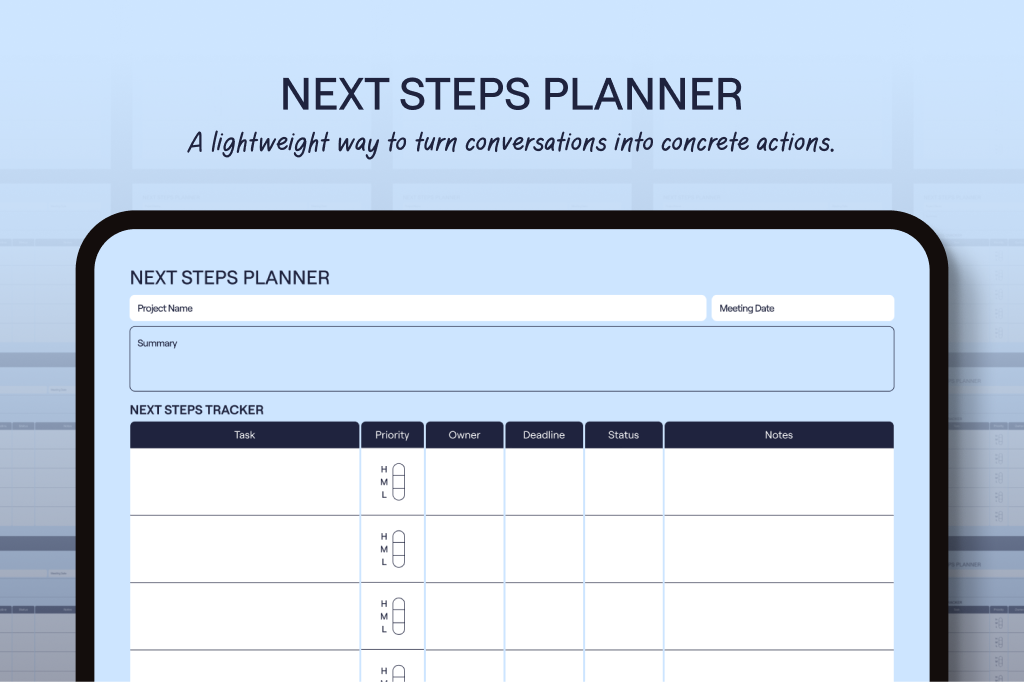This screenshot has width=1024, height=682.
Task: Select Medium priority in the first row
Action: pos(398,482)
